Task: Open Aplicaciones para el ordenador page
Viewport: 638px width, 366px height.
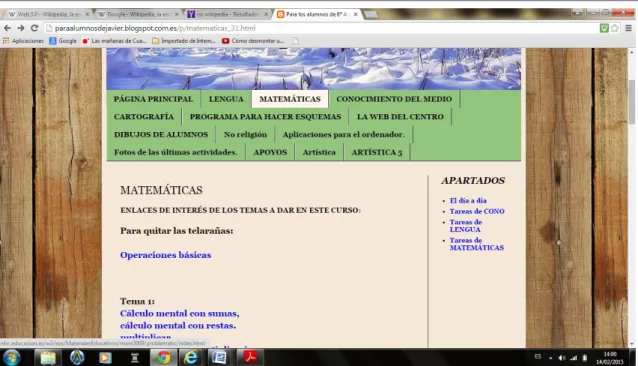Action: 344,135
